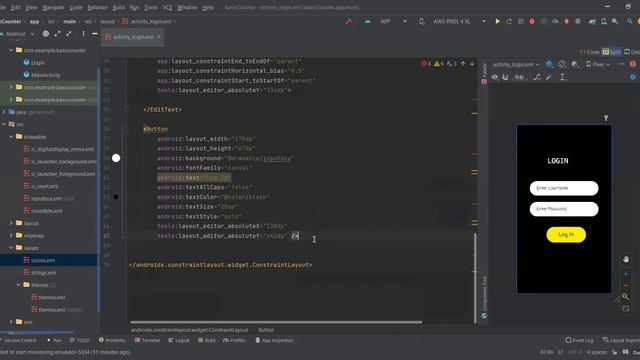Click the Design Surface layers icon
The image size is (640, 360).
(x=549, y=64)
